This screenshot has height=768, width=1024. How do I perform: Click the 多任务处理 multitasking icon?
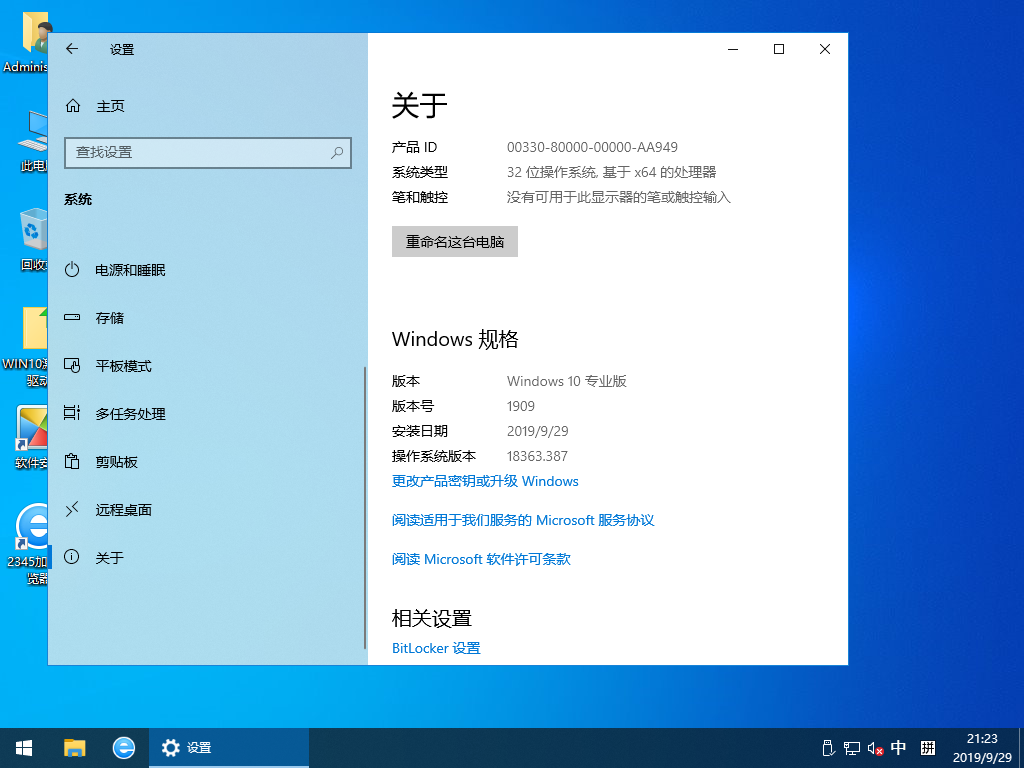click(71, 413)
